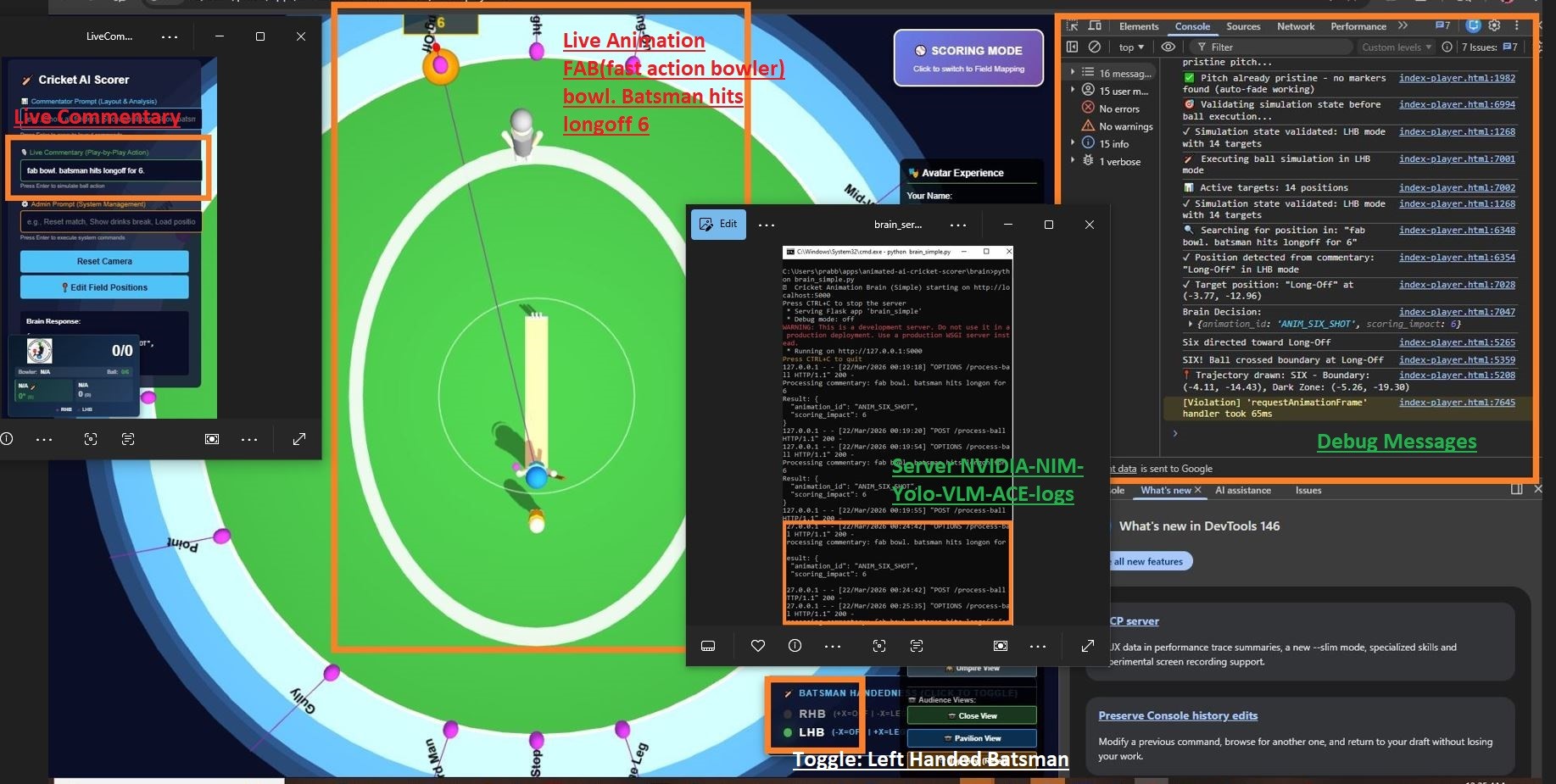Switch to the Network tab in DevTools
1556x784 pixels.
pos(1296,26)
